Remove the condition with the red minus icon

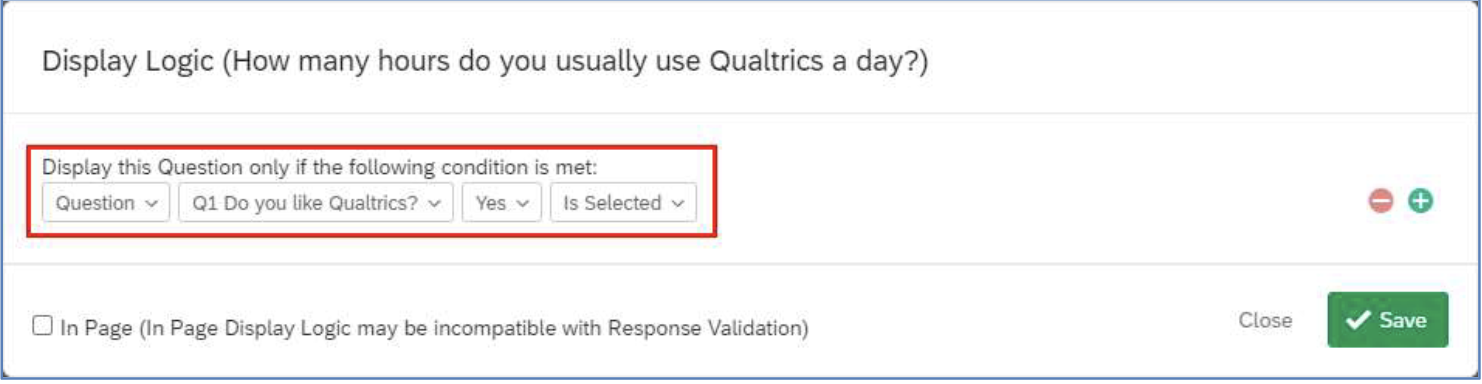tap(1381, 201)
